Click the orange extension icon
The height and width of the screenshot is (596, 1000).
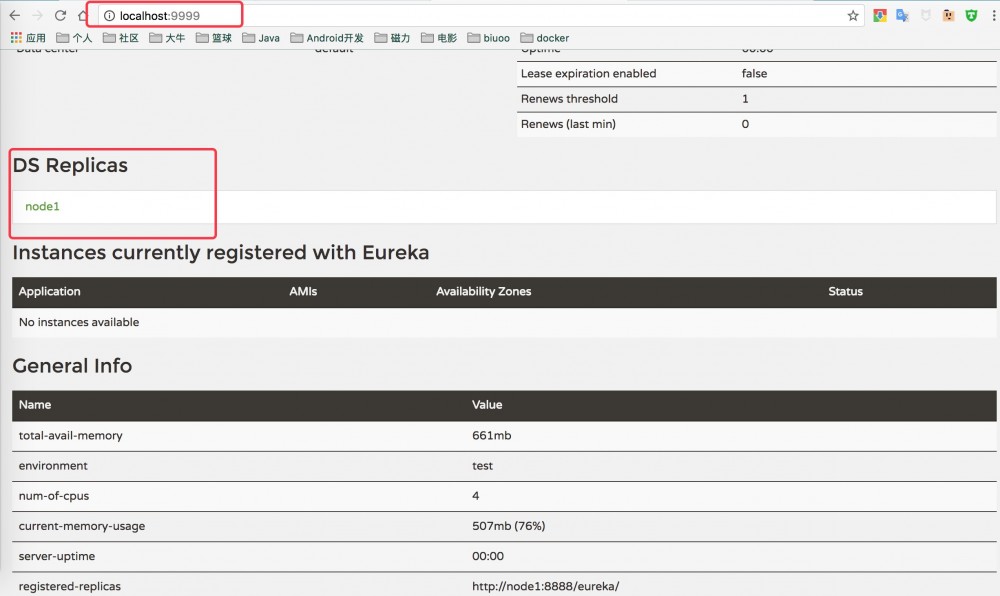pyautogui.click(x=948, y=16)
